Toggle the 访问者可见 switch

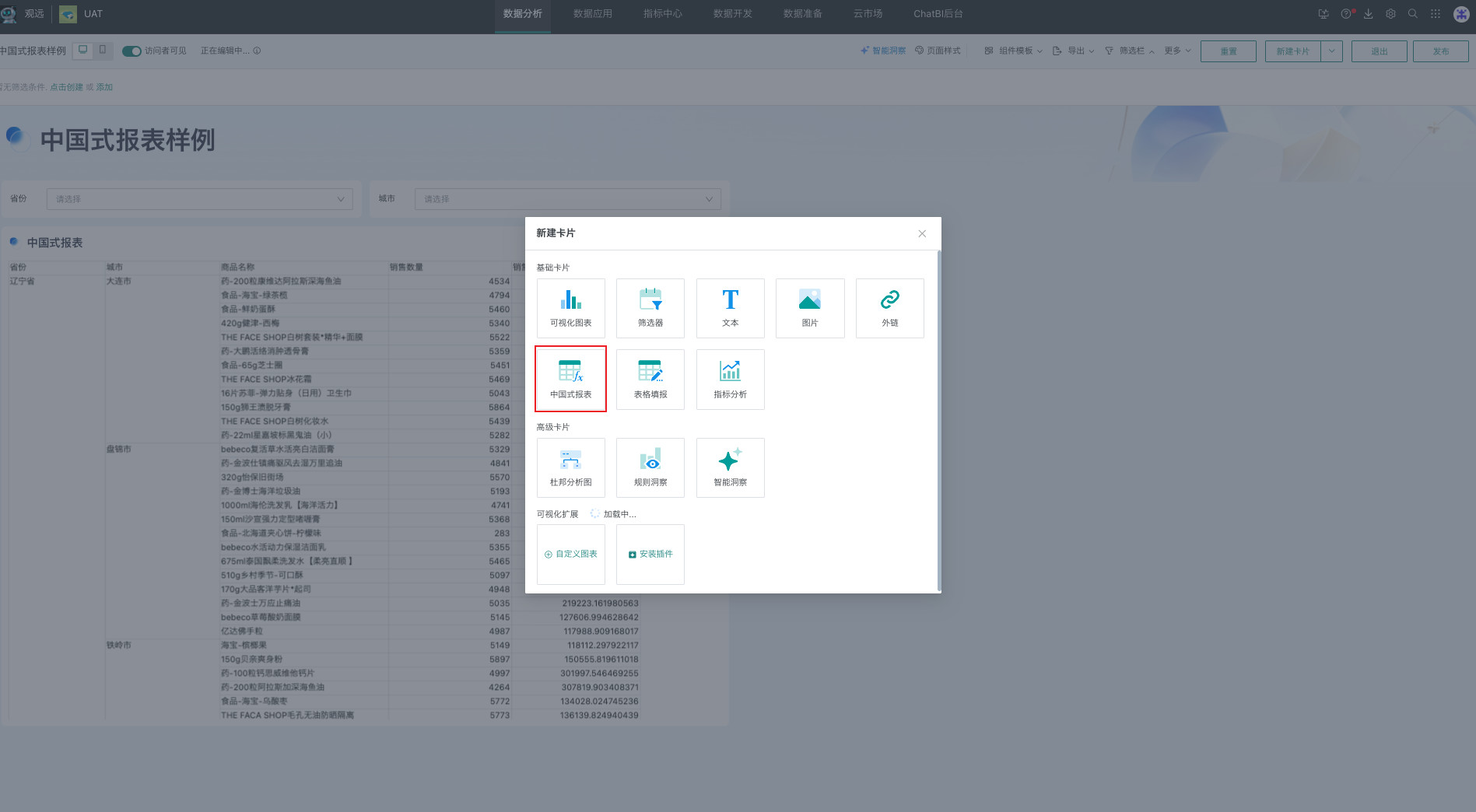[x=131, y=51]
